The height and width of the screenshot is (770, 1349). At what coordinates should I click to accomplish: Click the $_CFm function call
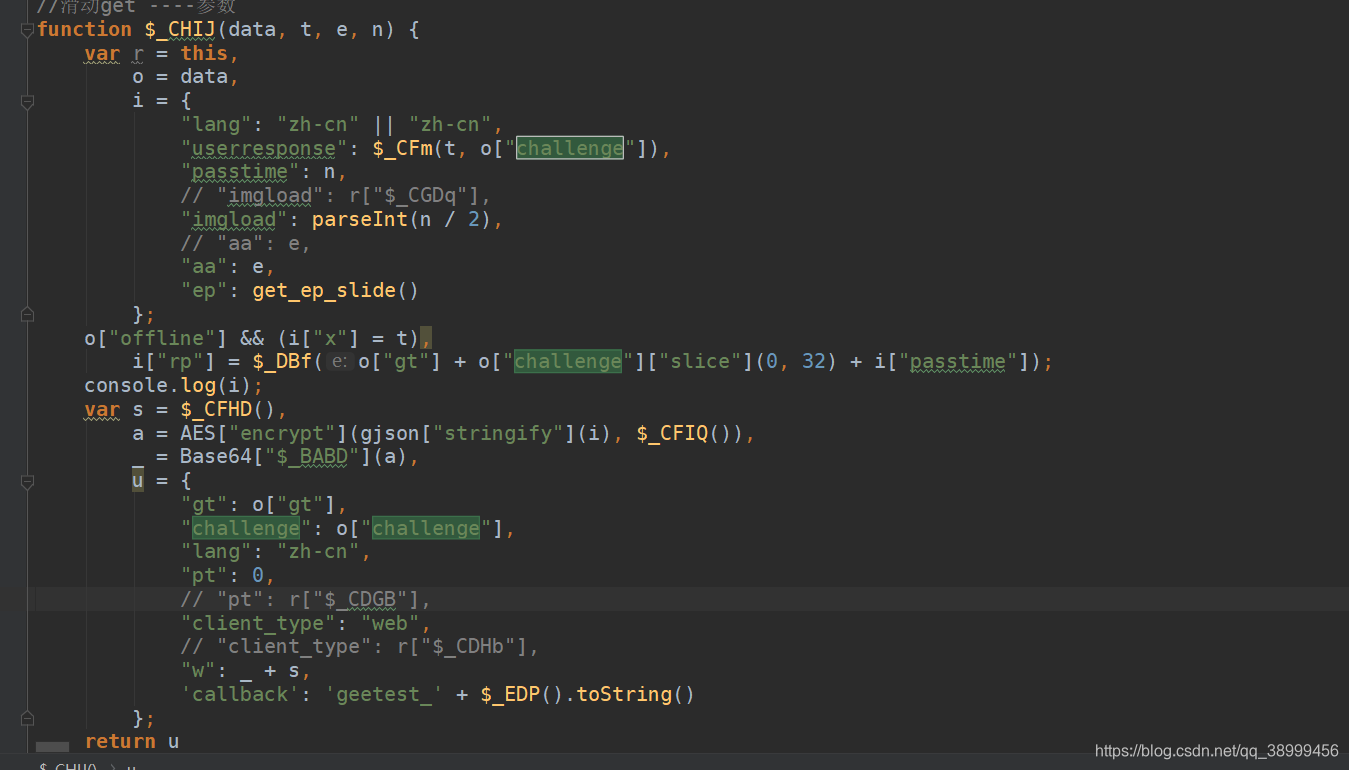pyautogui.click(x=402, y=149)
